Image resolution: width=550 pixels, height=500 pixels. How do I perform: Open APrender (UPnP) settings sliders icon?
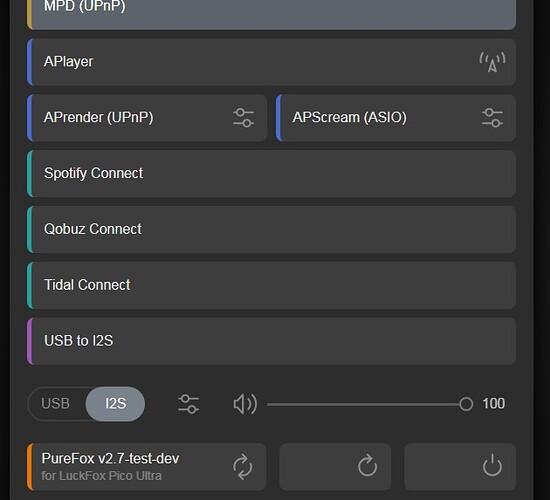click(x=243, y=118)
